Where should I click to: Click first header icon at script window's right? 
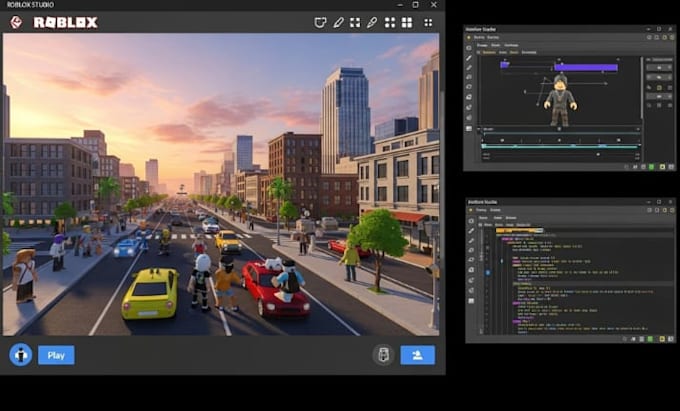point(649,210)
